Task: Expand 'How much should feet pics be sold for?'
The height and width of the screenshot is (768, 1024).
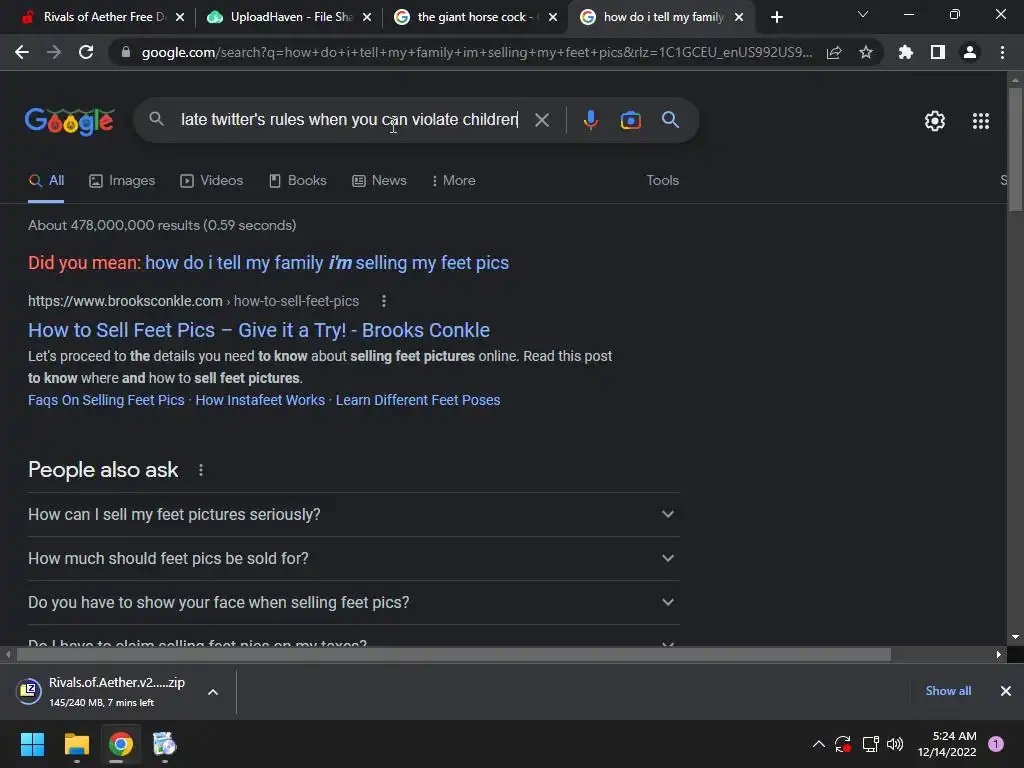Action: click(353, 558)
